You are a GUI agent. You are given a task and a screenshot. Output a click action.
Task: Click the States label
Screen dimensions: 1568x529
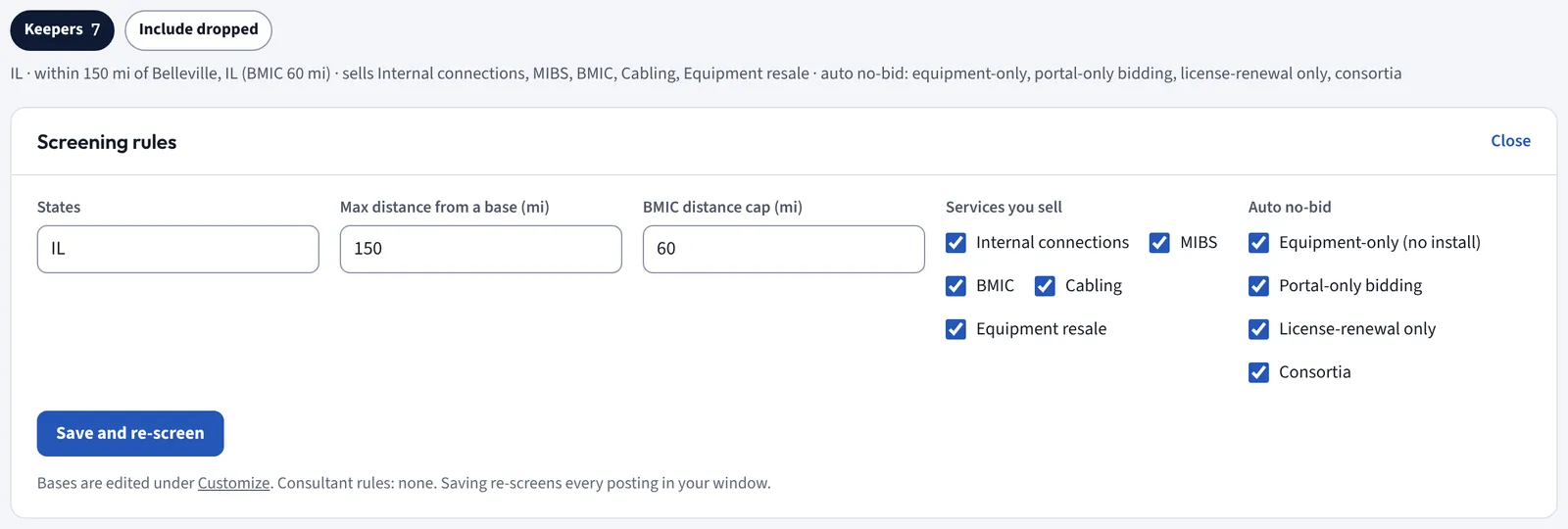(59, 207)
